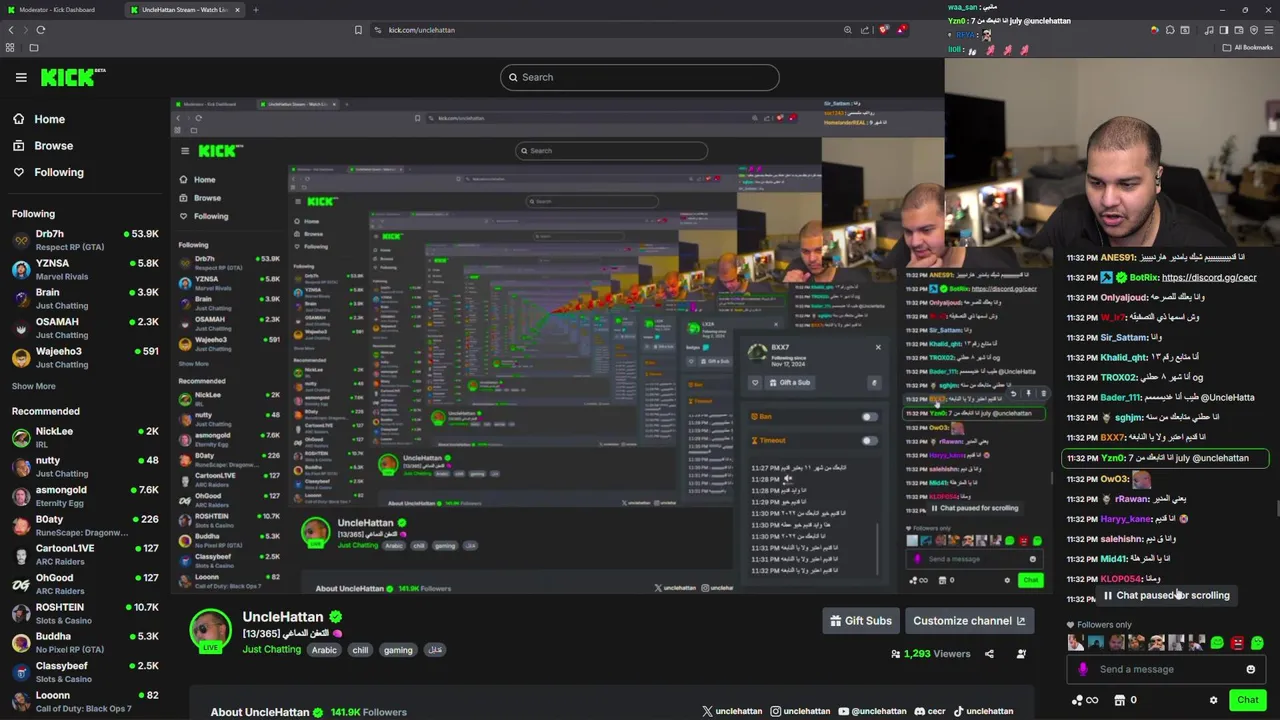This screenshot has width=1280, height=720.
Task: Open the channel points infinity icon
Action: pyautogui.click(x=1084, y=701)
